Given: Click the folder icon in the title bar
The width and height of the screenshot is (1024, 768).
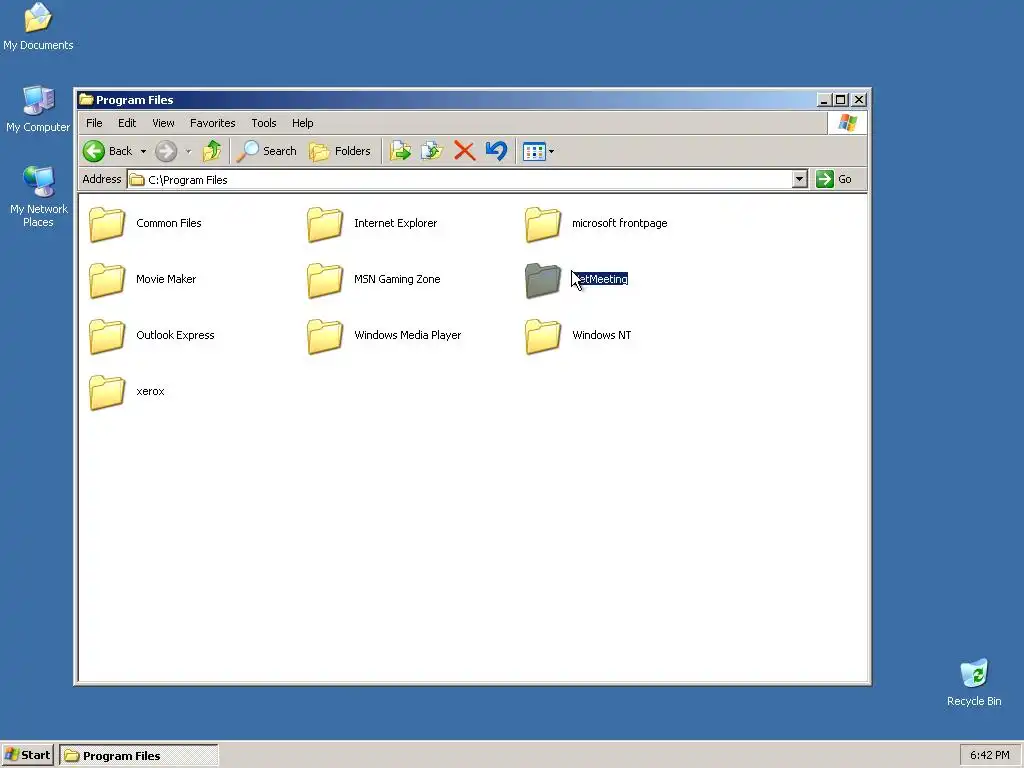Looking at the screenshot, I should [86, 99].
